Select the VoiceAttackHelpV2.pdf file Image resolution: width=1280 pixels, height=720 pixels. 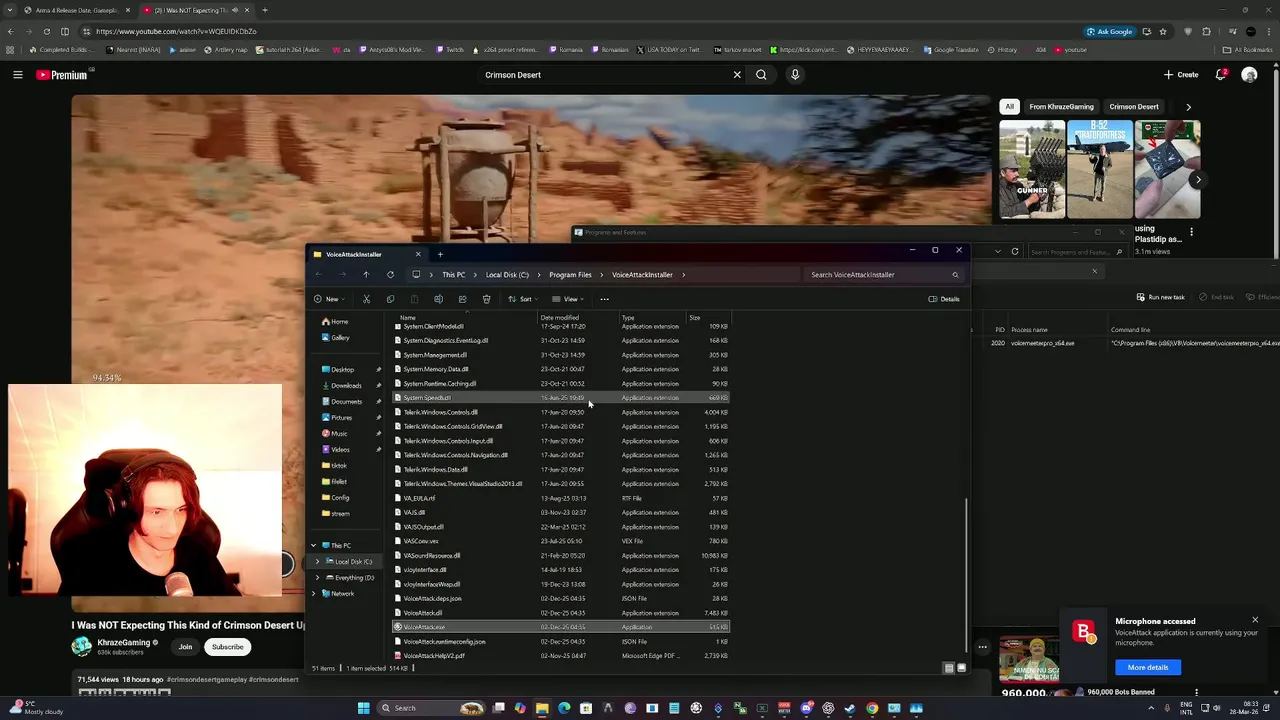561,656
